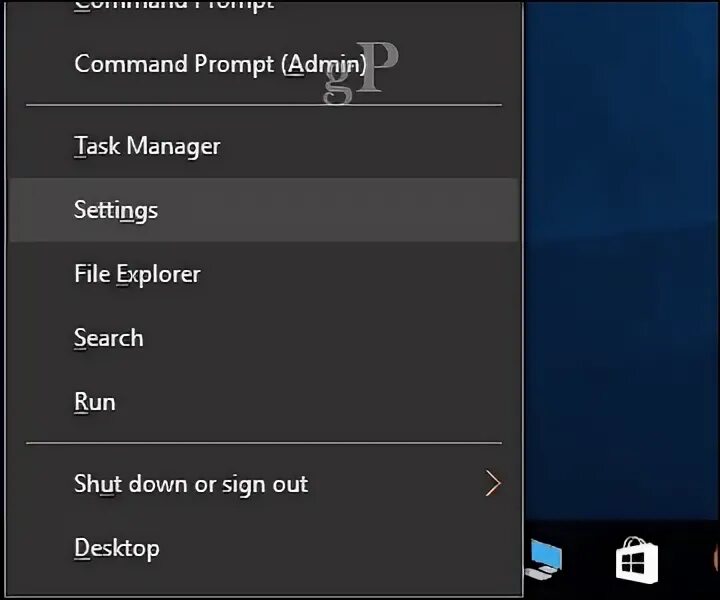
Task: Click the separator line below Run
Action: (x=262, y=443)
